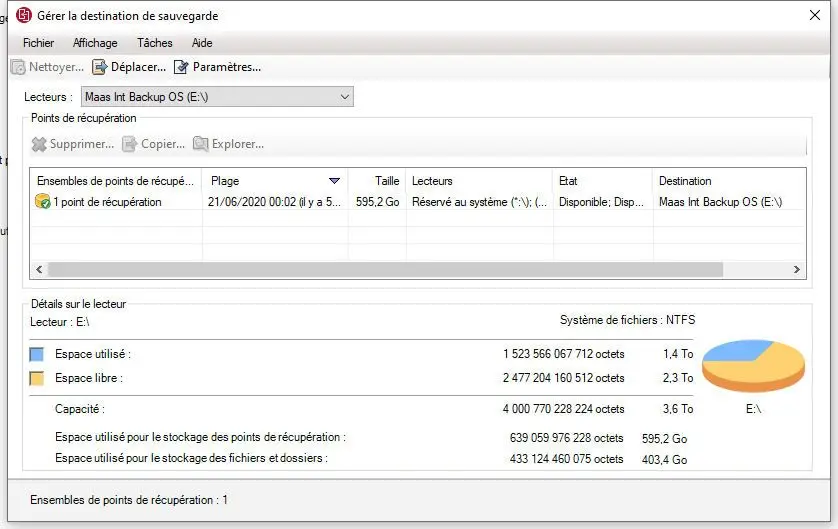Click the Taille column header

coord(377,181)
